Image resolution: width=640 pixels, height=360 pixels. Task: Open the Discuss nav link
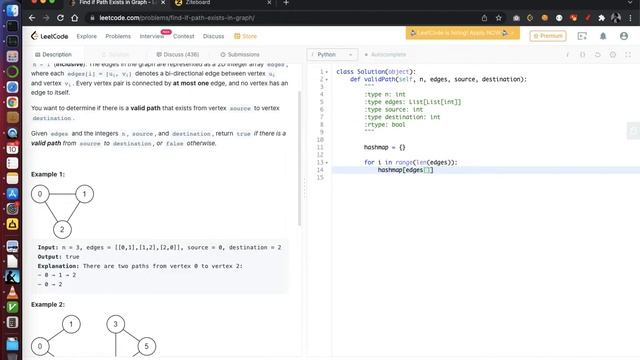click(213, 36)
